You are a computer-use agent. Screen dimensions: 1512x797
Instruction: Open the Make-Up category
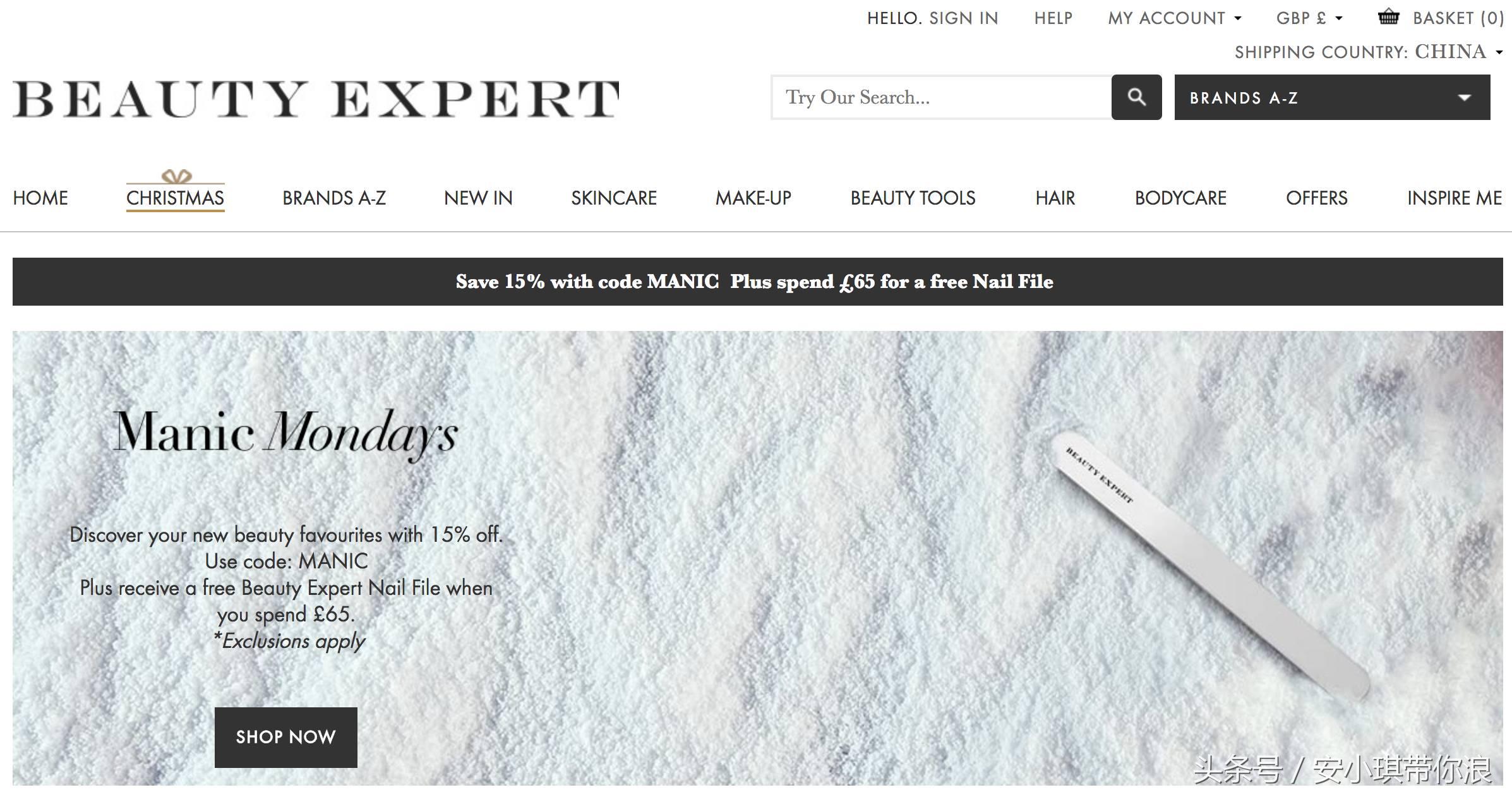(x=753, y=198)
